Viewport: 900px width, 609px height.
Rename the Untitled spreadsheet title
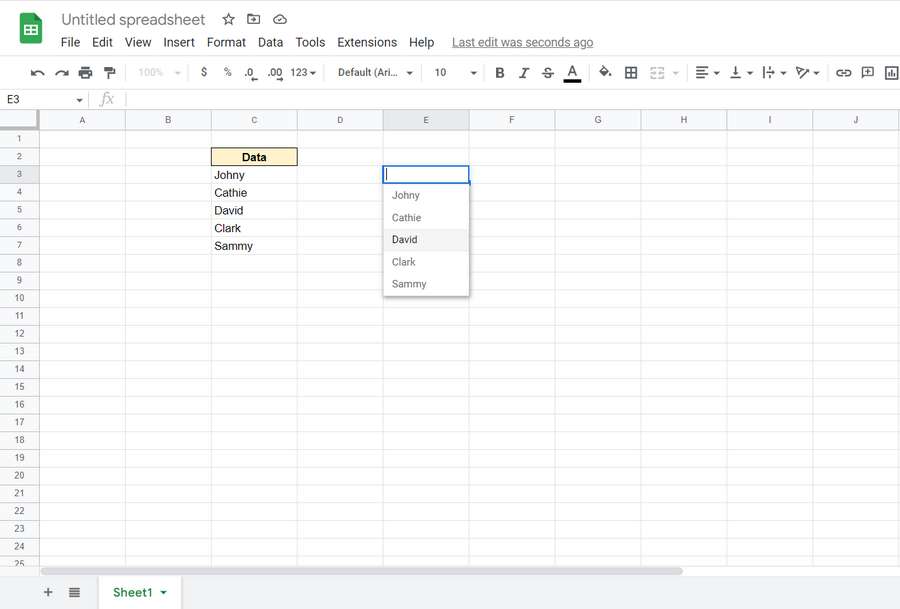(x=133, y=20)
